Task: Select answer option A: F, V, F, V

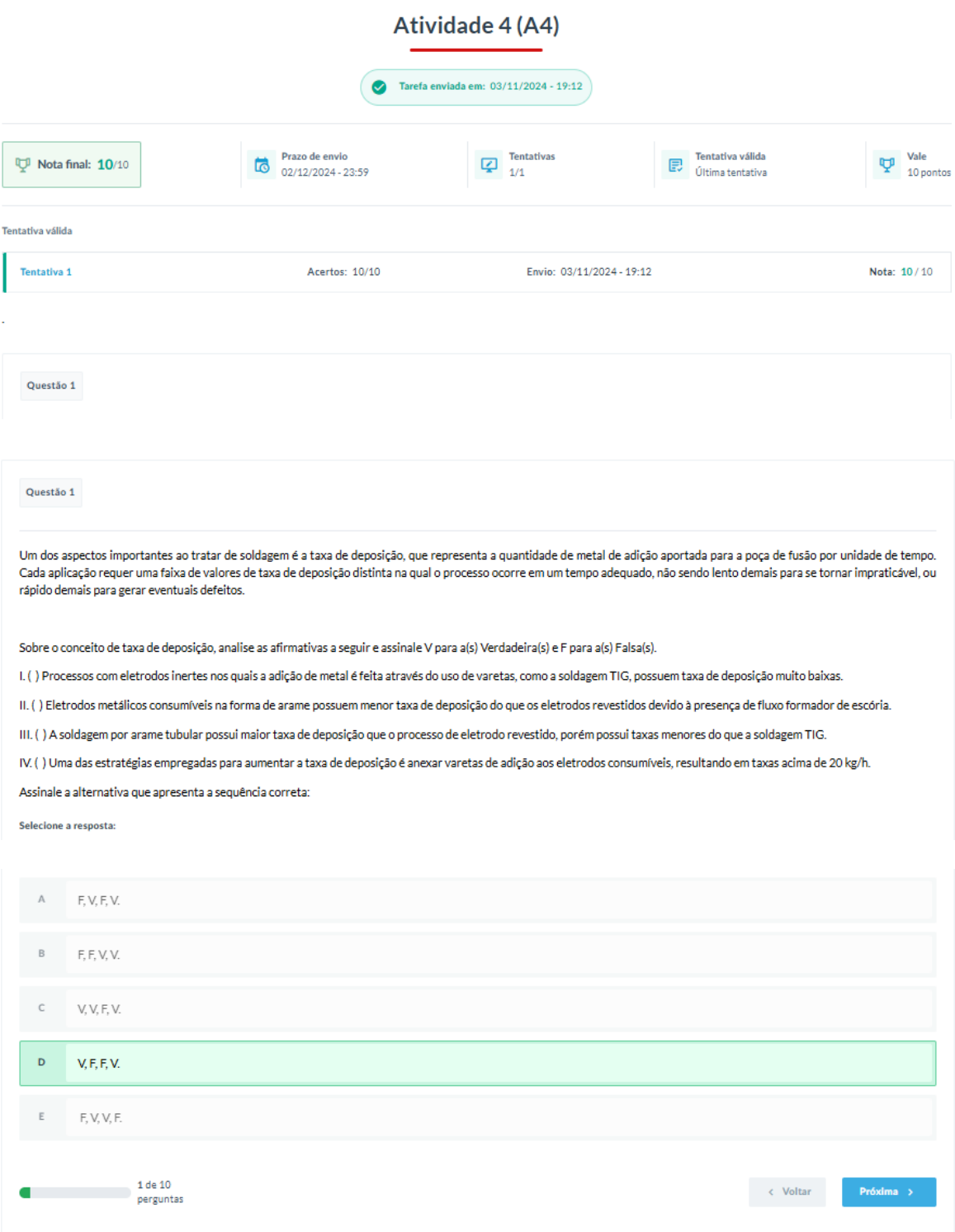Action: click(477, 900)
